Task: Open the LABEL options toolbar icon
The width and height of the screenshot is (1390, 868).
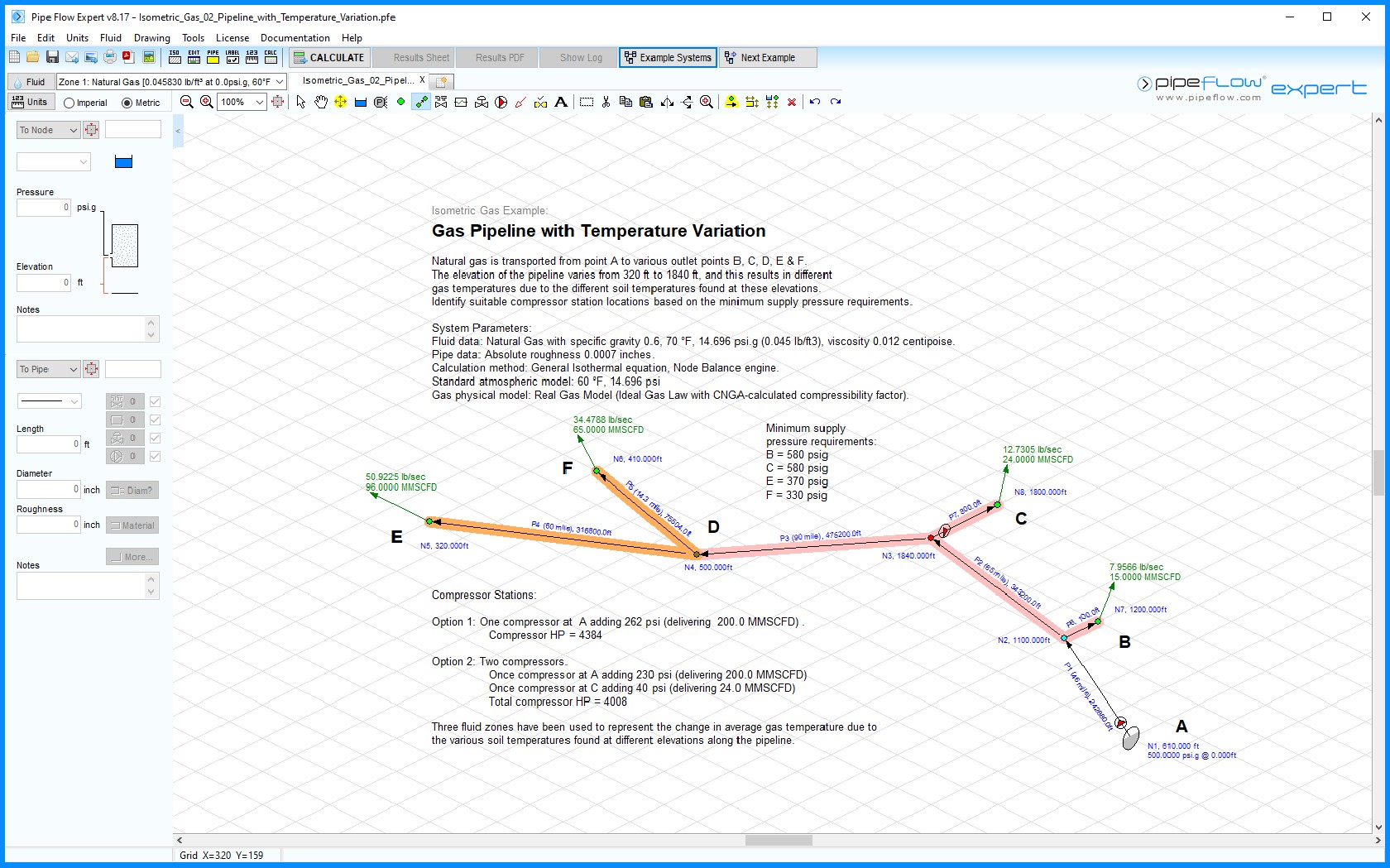Action: [232, 57]
